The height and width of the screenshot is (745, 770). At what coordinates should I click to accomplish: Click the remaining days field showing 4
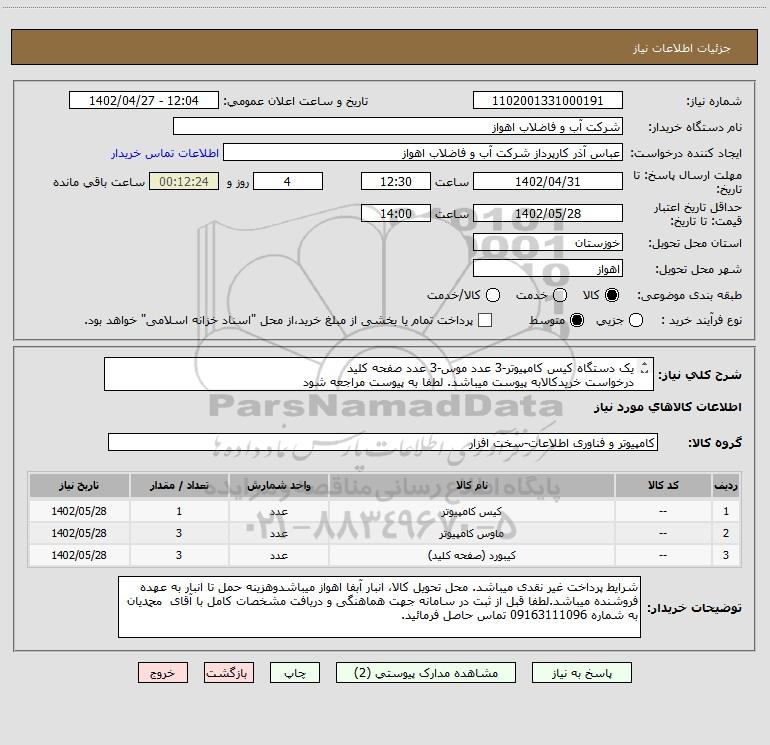point(288,181)
